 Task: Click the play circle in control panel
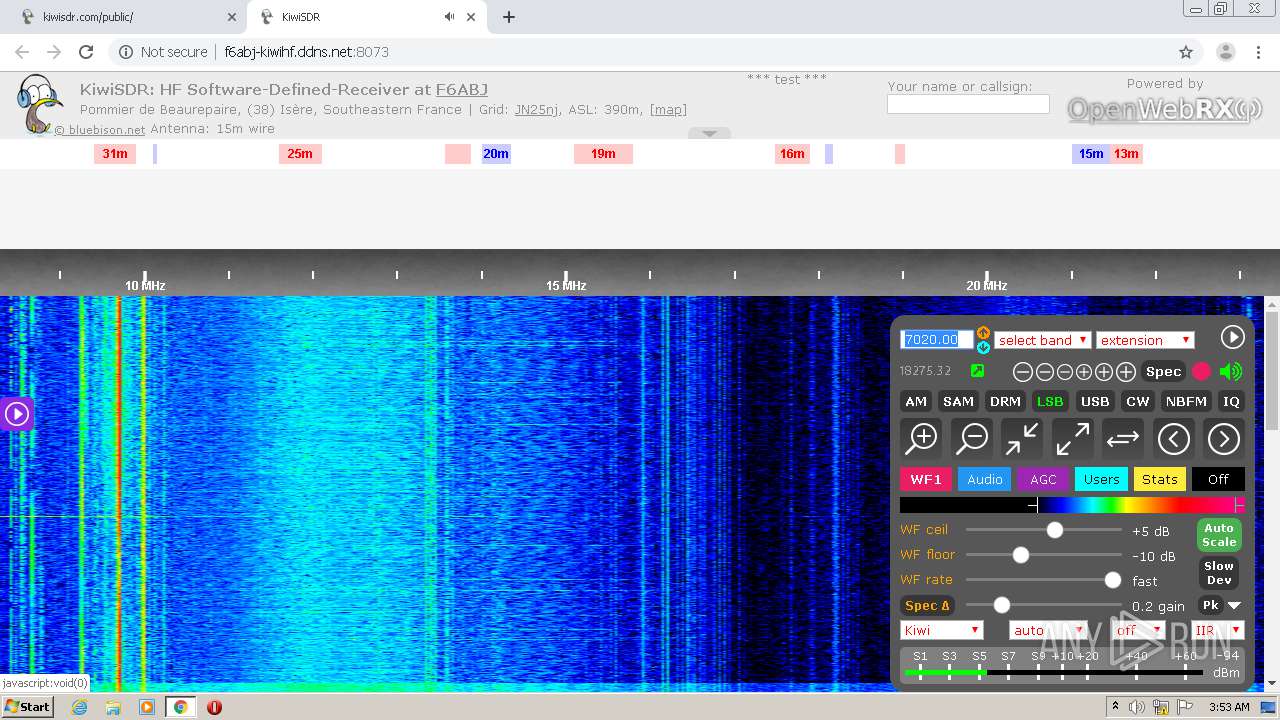[x=1232, y=337]
